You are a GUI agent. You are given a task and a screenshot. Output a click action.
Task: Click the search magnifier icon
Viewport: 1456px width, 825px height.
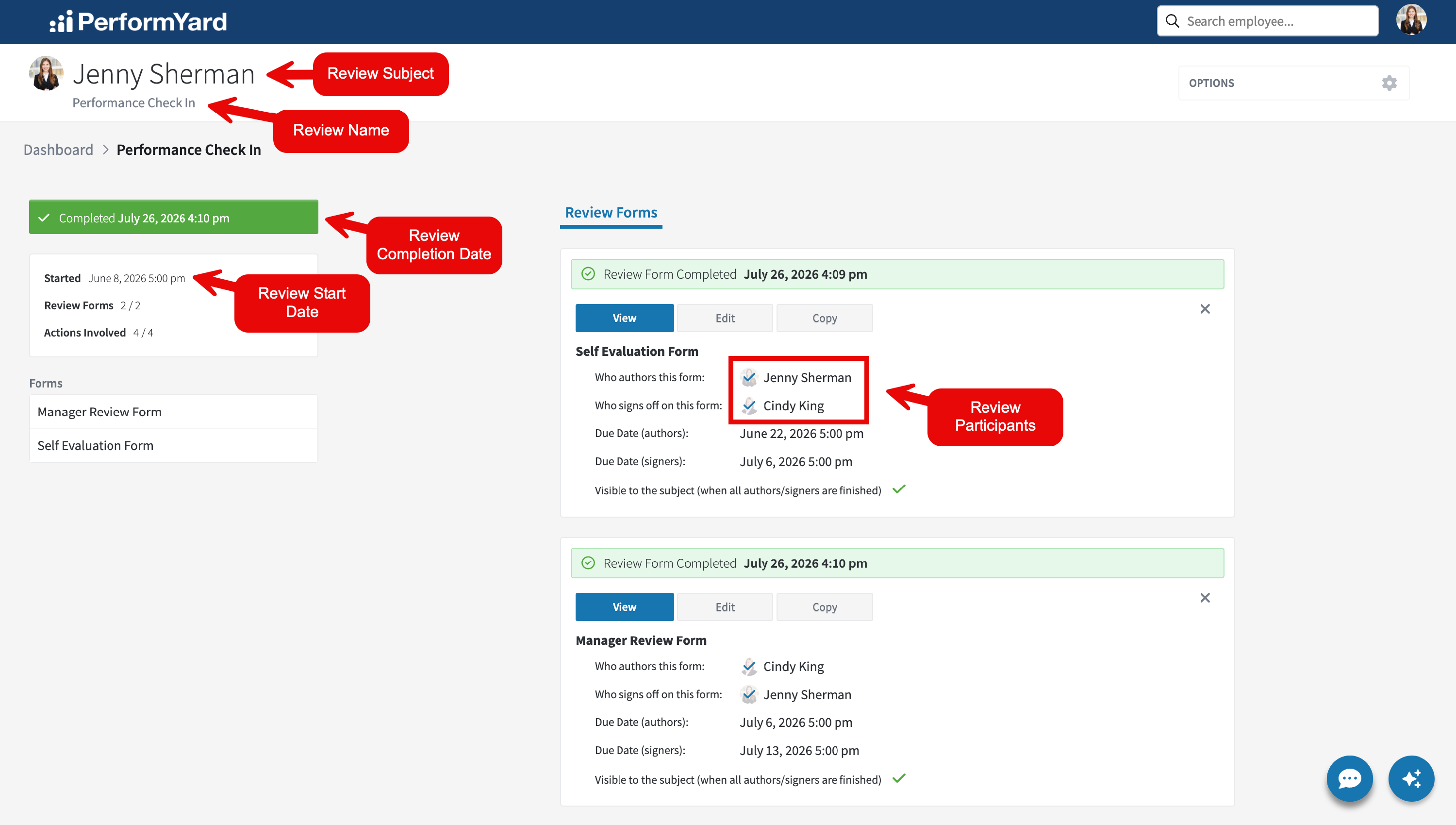tap(1172, 21)
